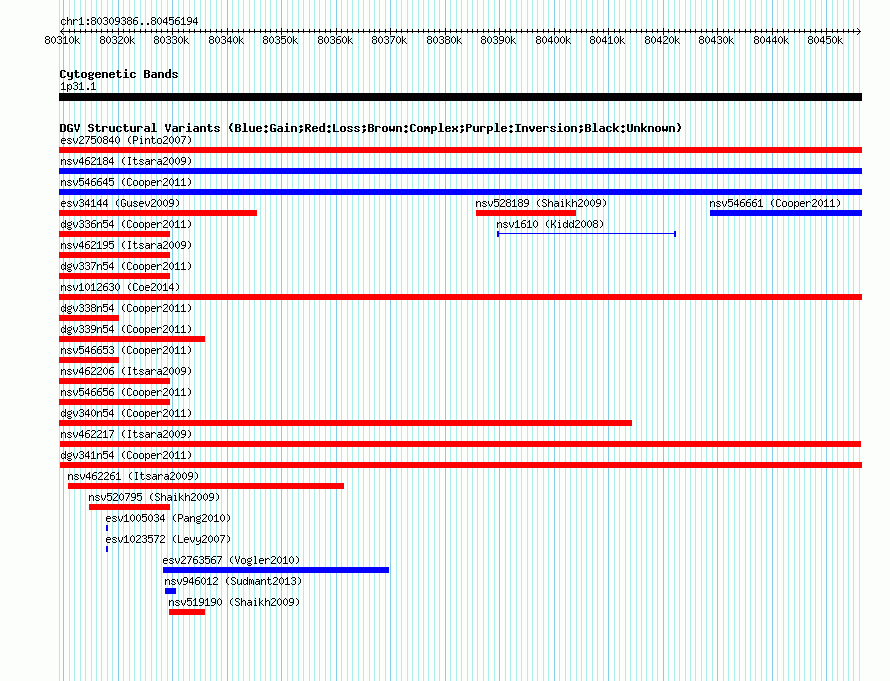
Task: Click the esv1005034 (Pang2010) label
Action: [x=168, y=518]
